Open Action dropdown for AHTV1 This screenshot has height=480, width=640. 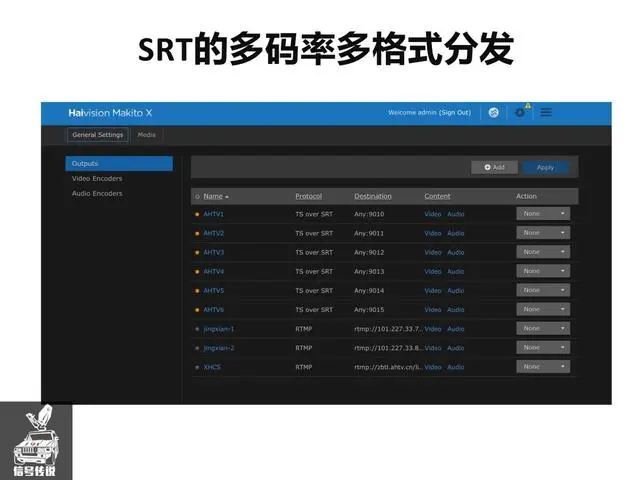click(x=543, y=213)
